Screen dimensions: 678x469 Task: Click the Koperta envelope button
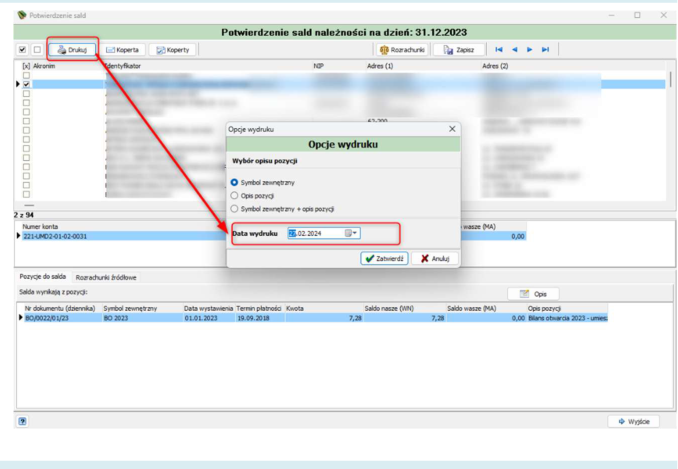coord(122,50)
